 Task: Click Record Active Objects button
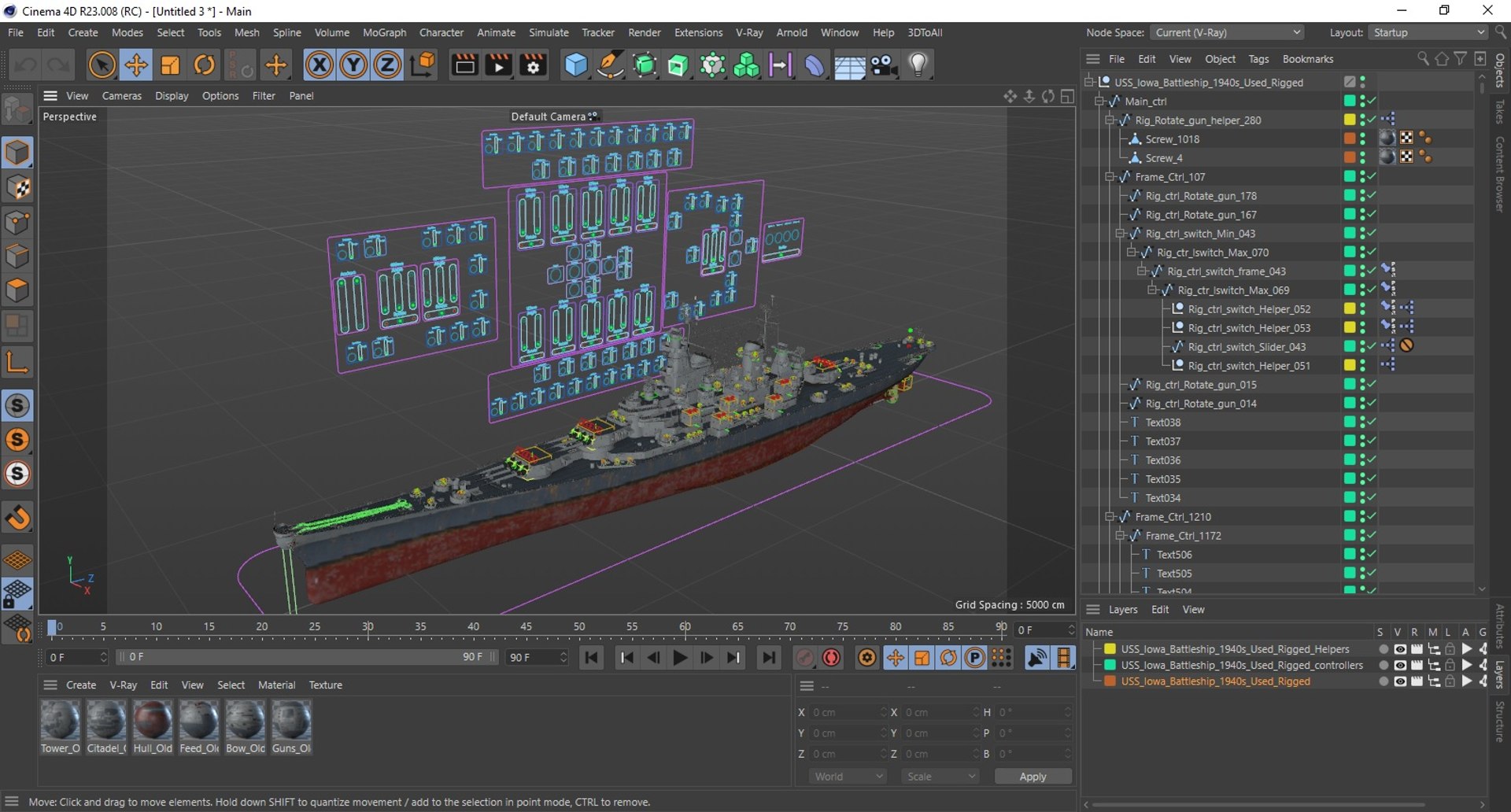[x=804, y=658]
